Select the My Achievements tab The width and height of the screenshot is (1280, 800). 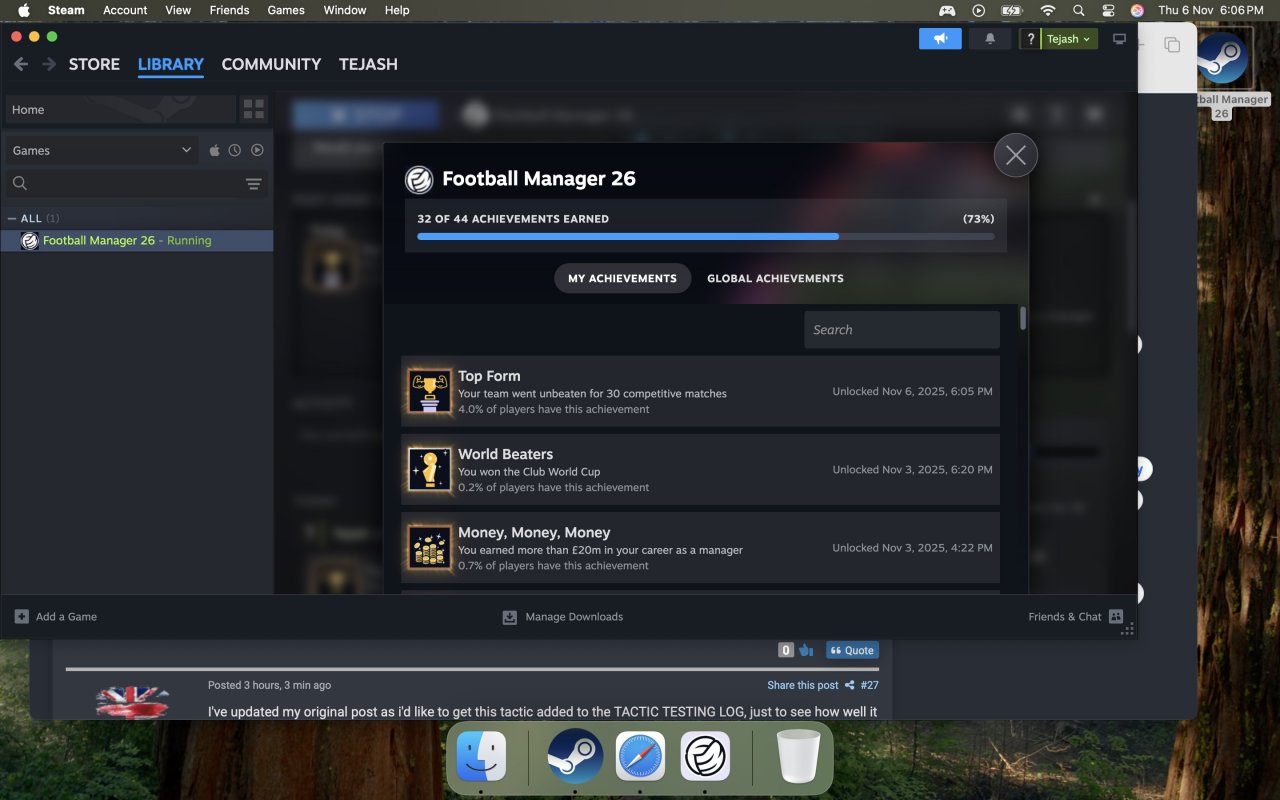click(622, 278)
